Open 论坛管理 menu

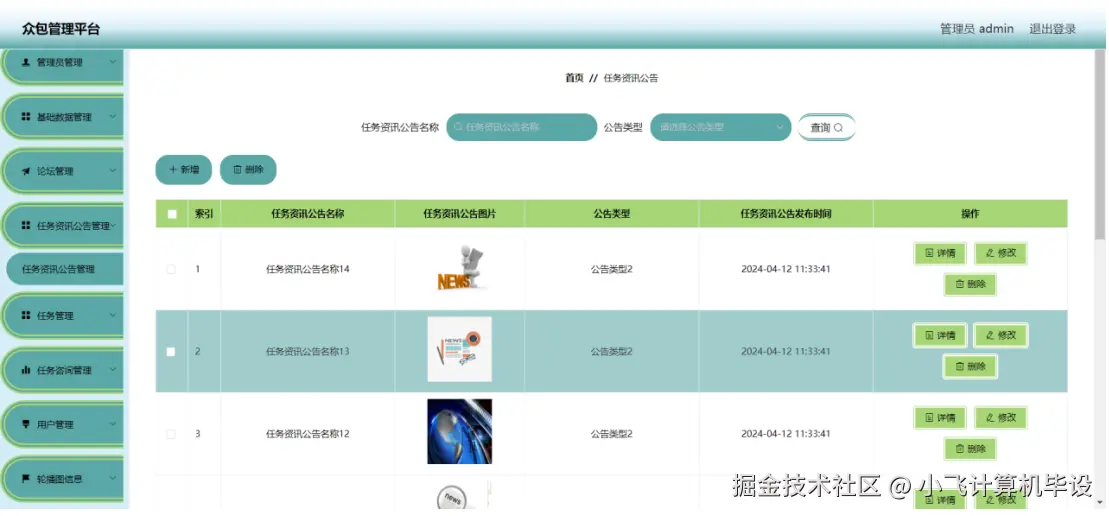coord(64,171)
